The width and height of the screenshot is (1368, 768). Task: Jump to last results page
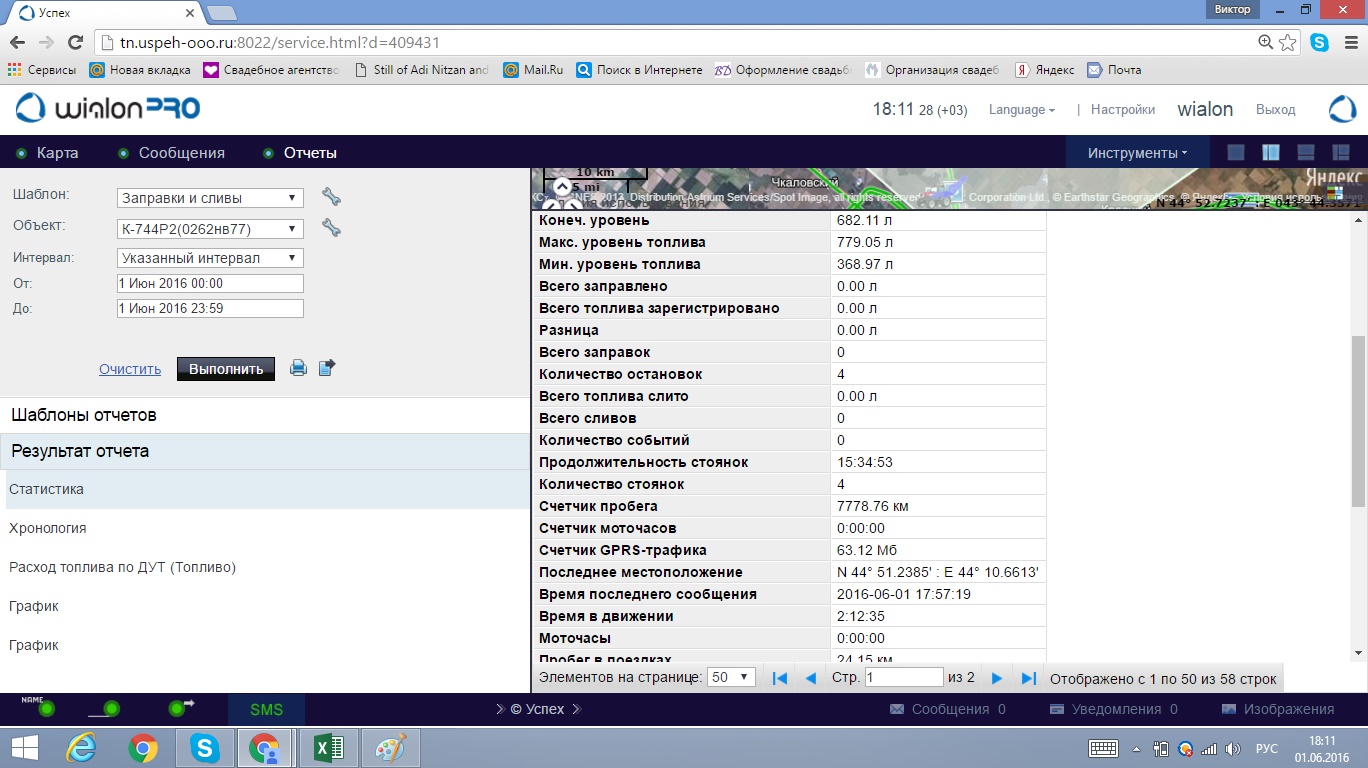tap(1028, 678)
